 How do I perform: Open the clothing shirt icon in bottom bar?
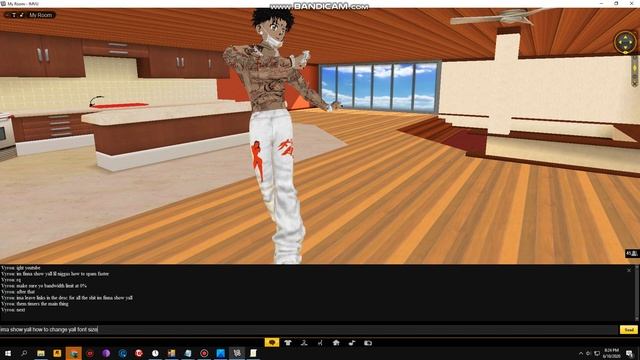[x=288, y=343]
